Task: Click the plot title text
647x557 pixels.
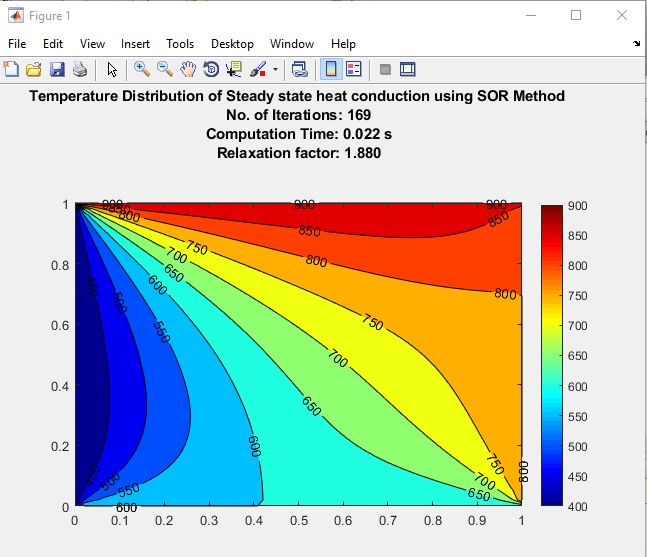Action: tap(297, 97)
